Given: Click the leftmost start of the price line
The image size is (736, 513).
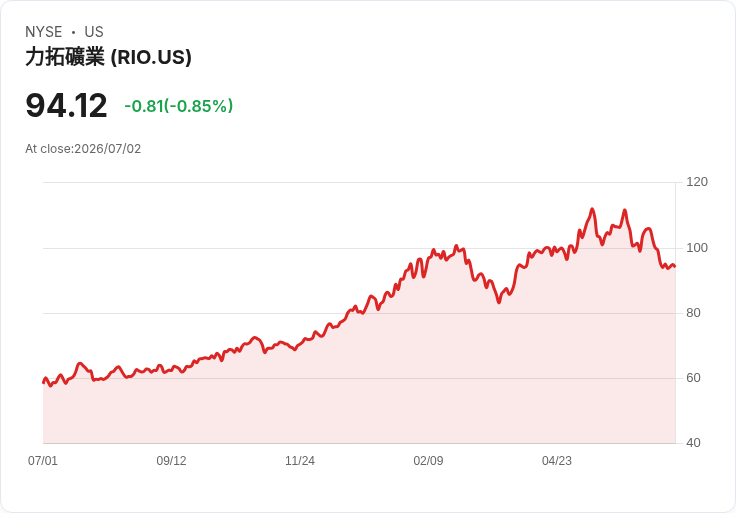Looking at the screenshot, I should pyautogui.click(x=43, y=383).
